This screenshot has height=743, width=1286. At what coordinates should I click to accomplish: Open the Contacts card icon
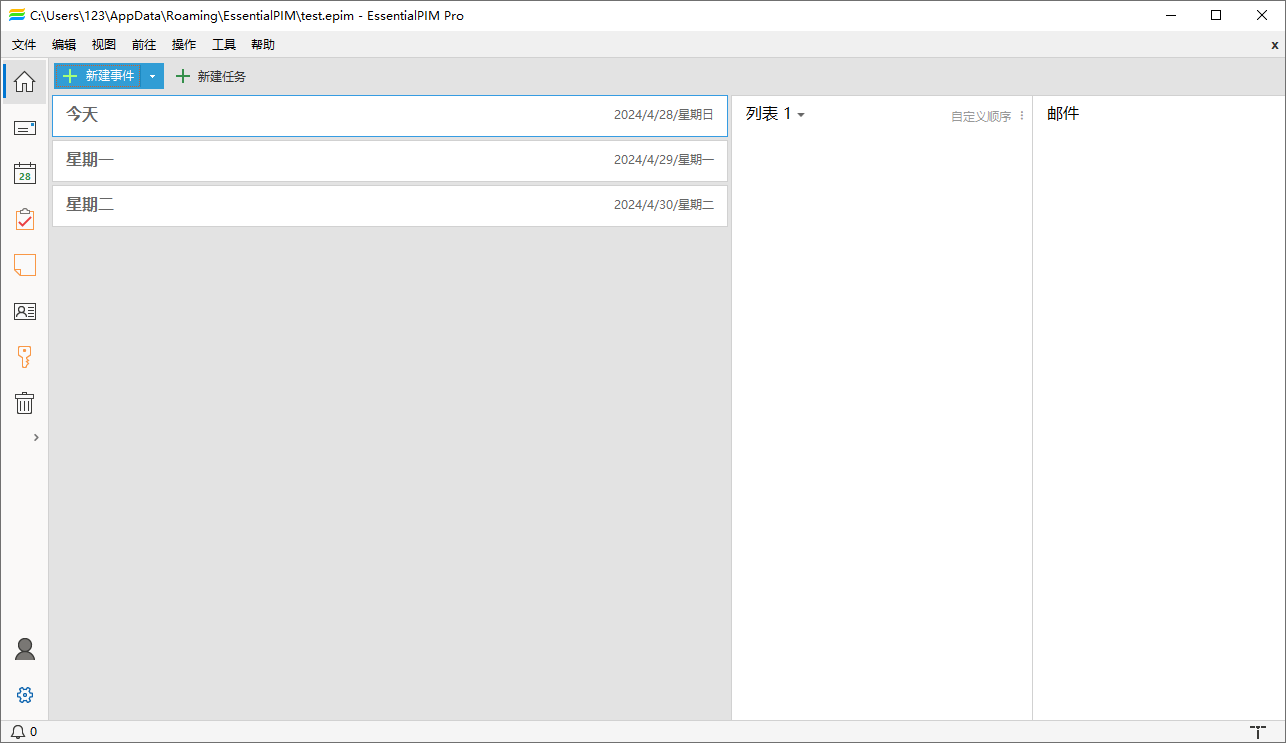pos(24,311)
